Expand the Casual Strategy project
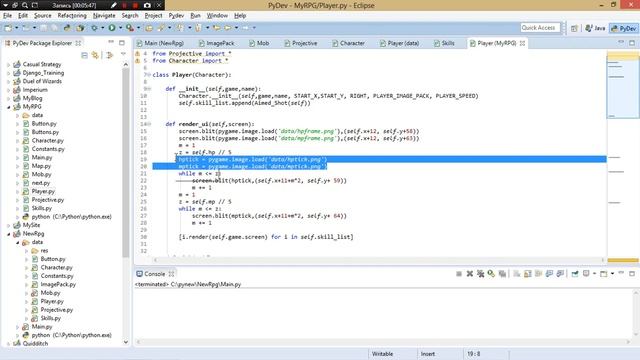 point(9,64)
